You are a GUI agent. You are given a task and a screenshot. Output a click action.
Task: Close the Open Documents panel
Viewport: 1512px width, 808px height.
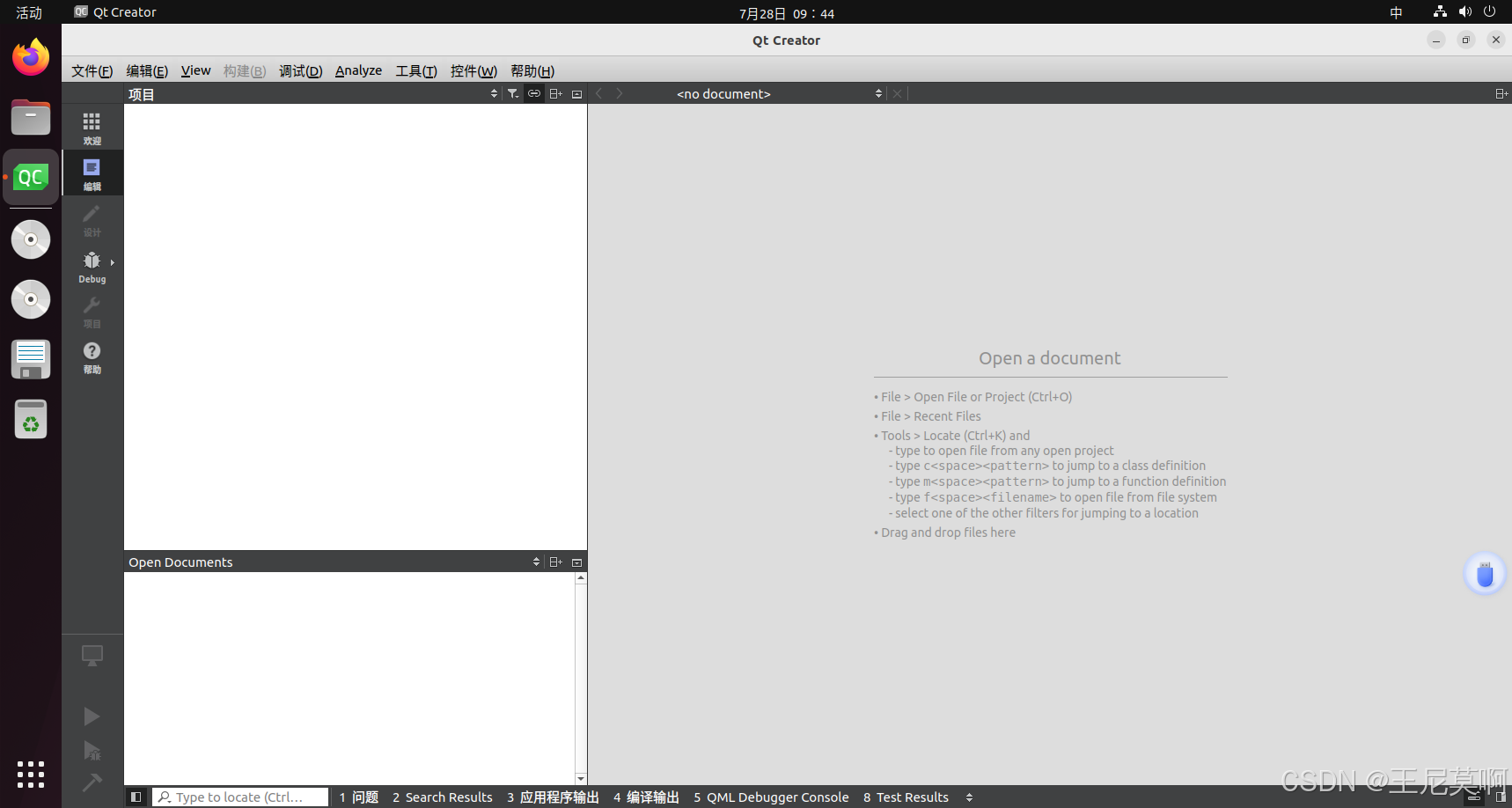[577, 562]
